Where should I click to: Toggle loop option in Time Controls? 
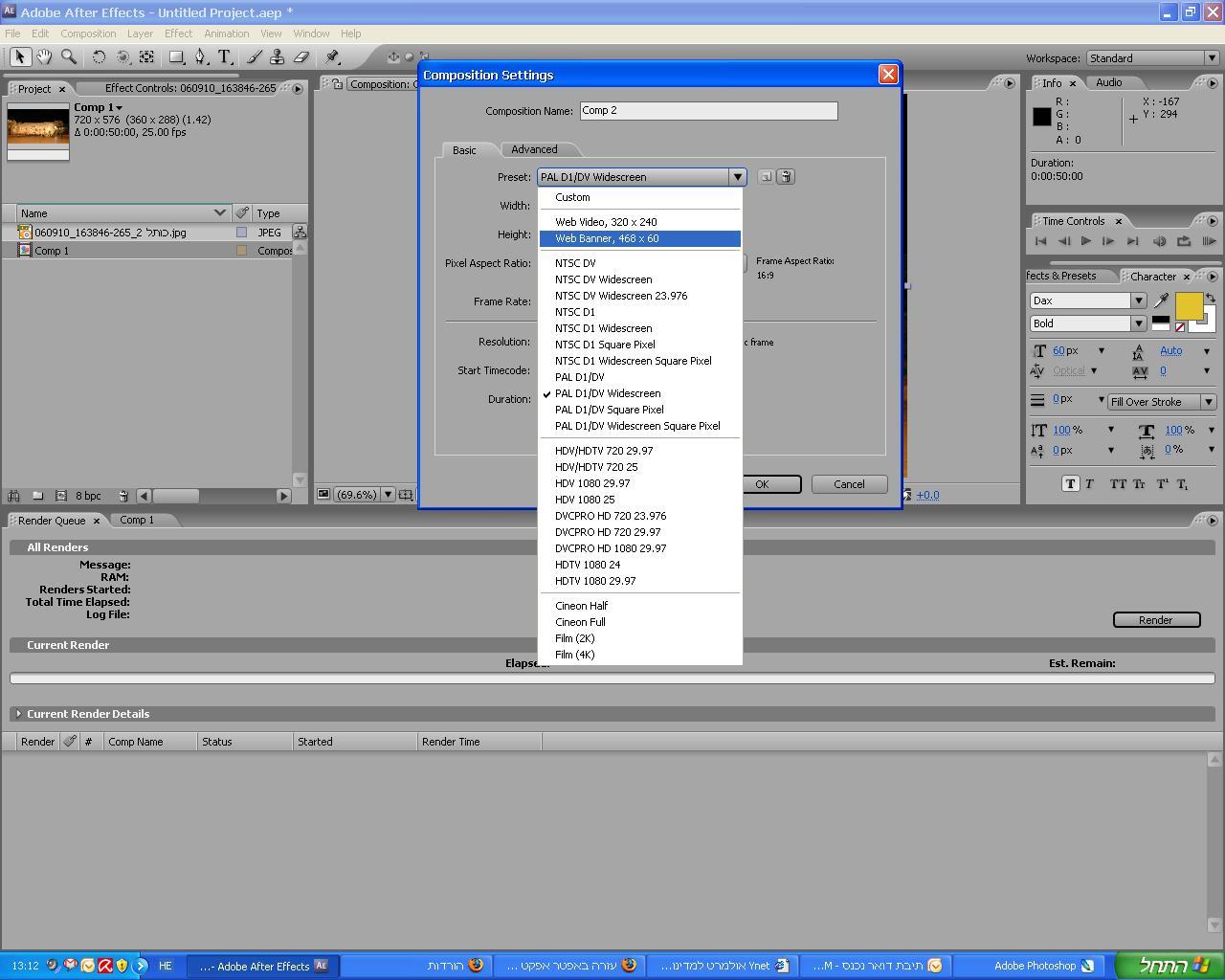point(1184,241)
